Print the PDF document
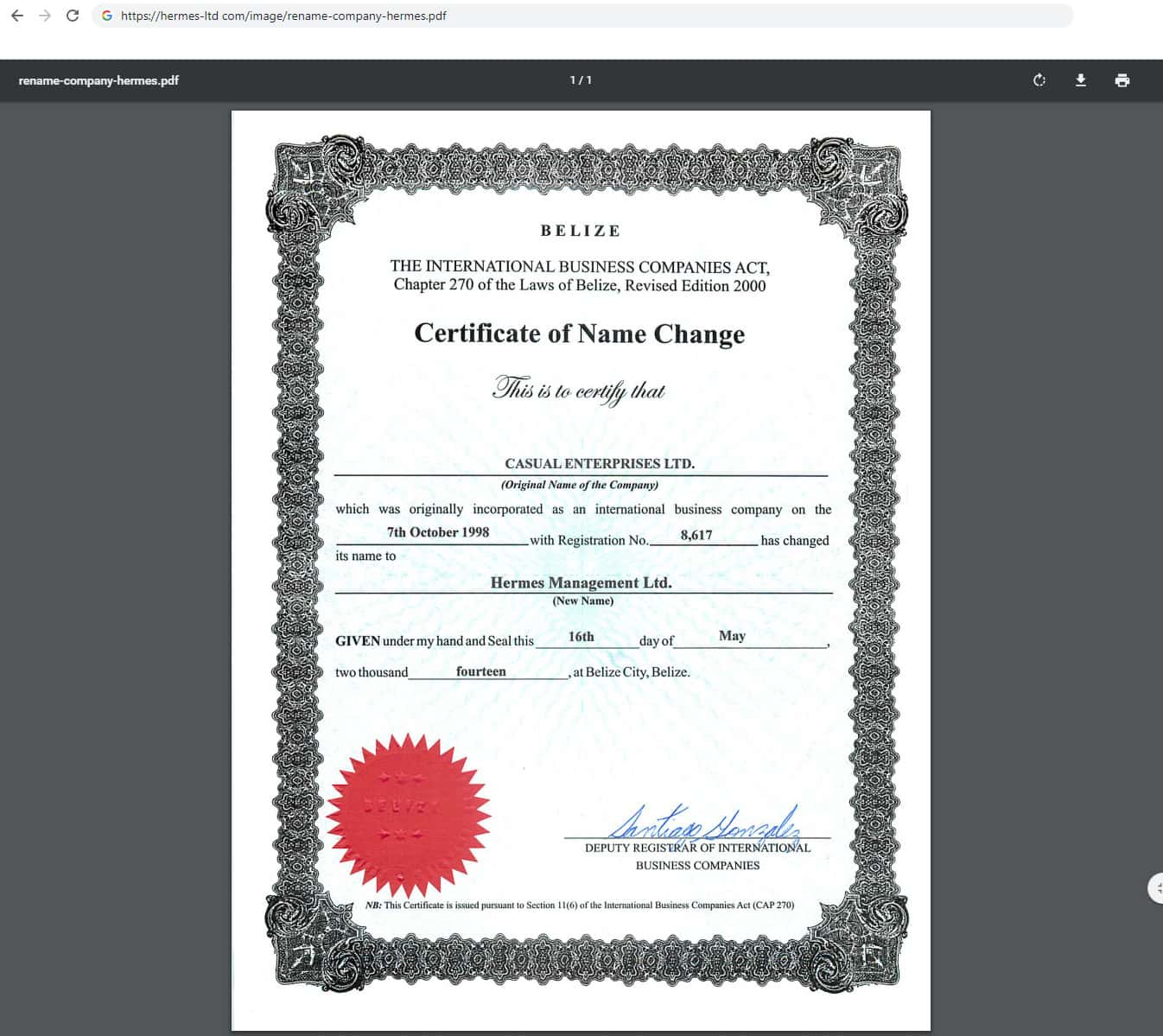1163x1036 pixels. click(1122, 80)
